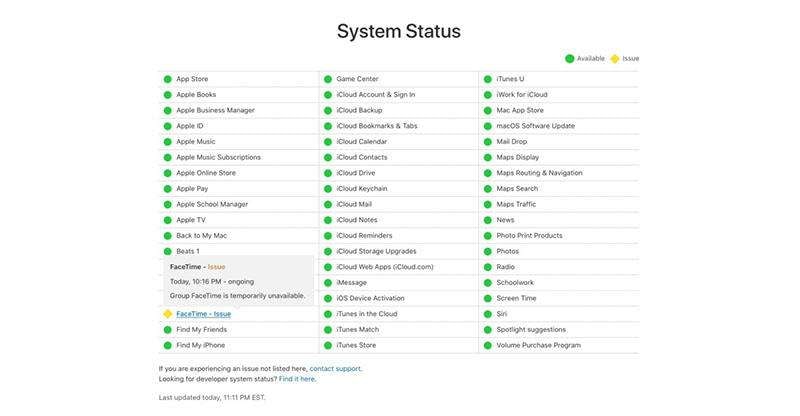Click the green dot beside Maps Traffic

click(488, 204)
